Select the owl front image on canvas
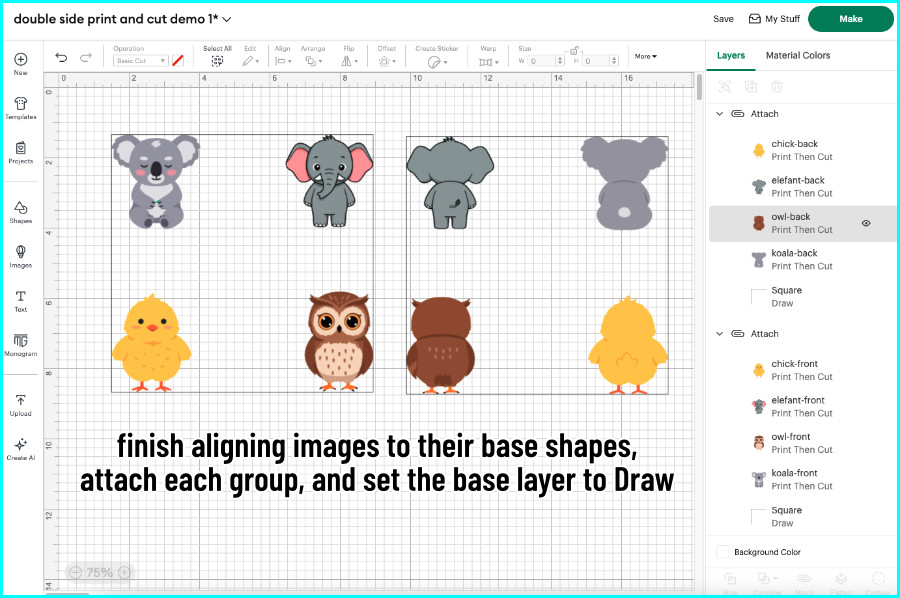 (x=339, y=341)
